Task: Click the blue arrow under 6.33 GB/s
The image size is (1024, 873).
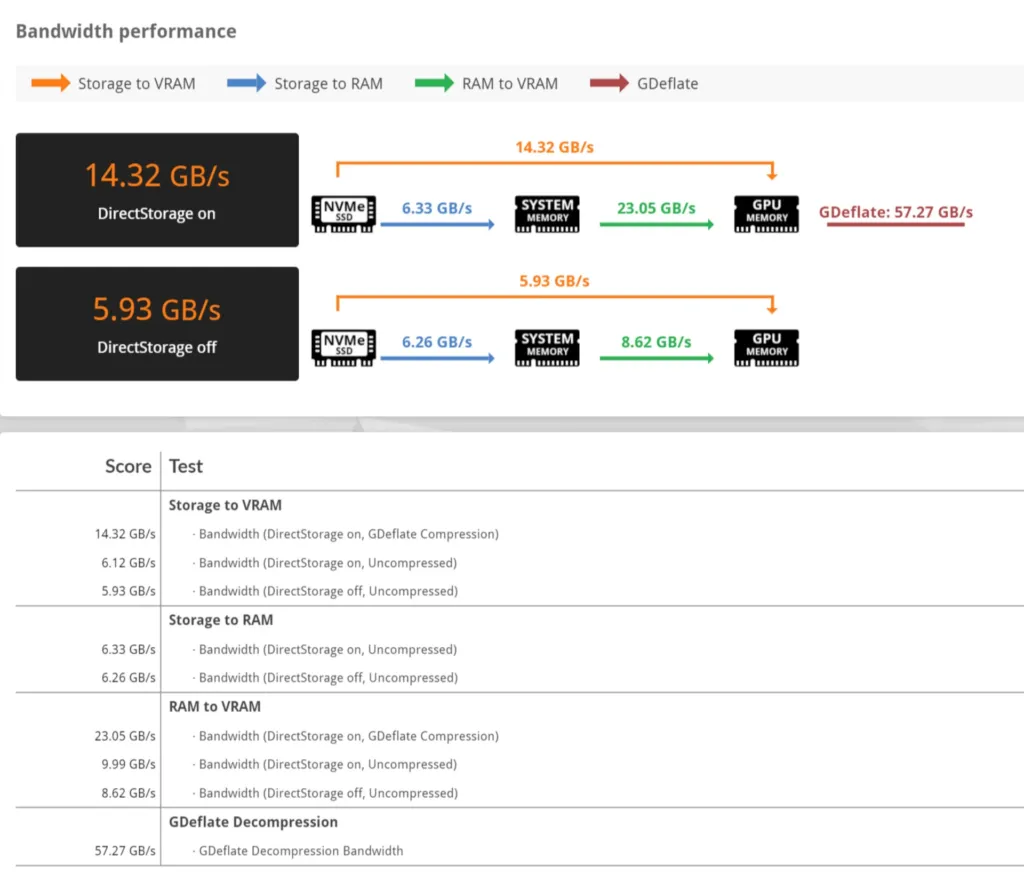Action: pos(438,225)
